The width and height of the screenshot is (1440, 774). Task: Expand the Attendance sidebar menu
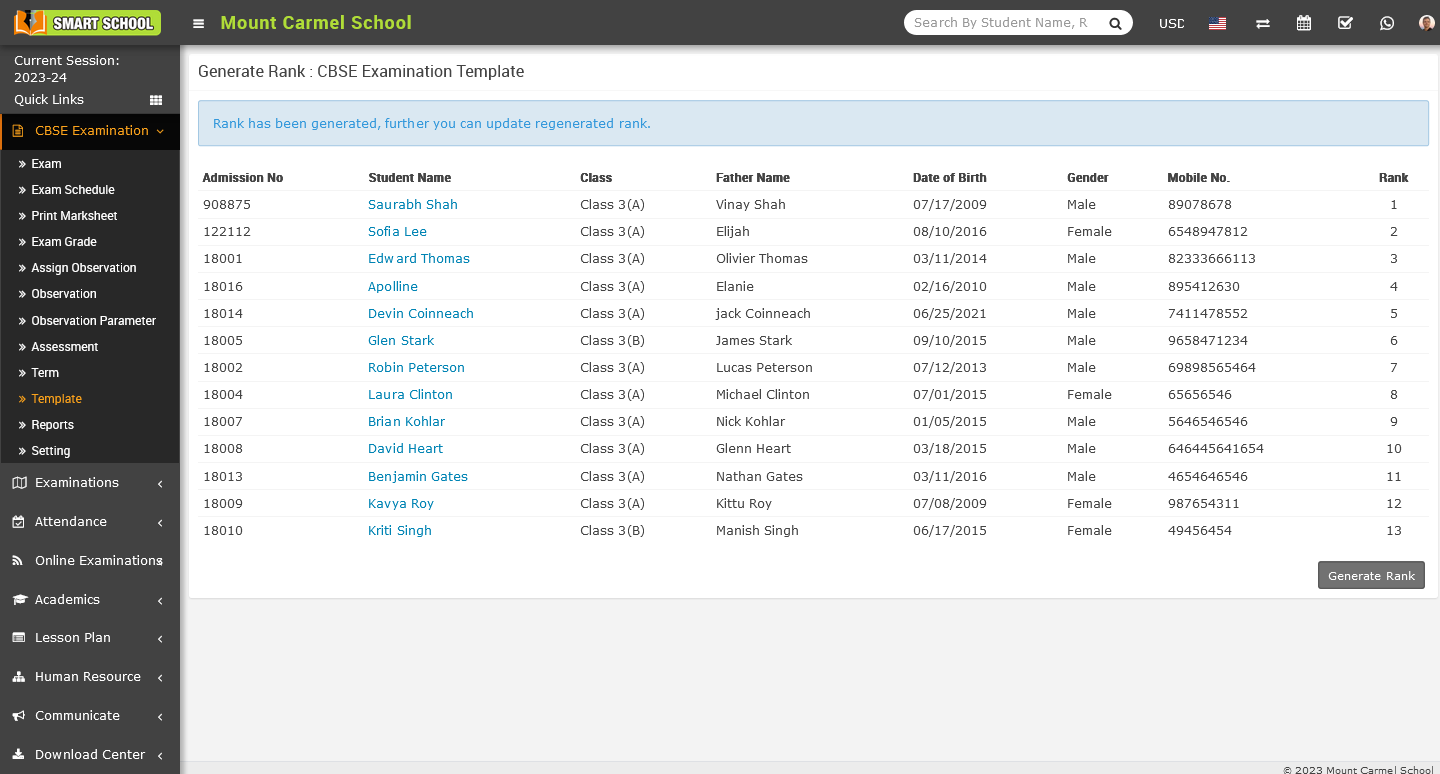(90, 522)
